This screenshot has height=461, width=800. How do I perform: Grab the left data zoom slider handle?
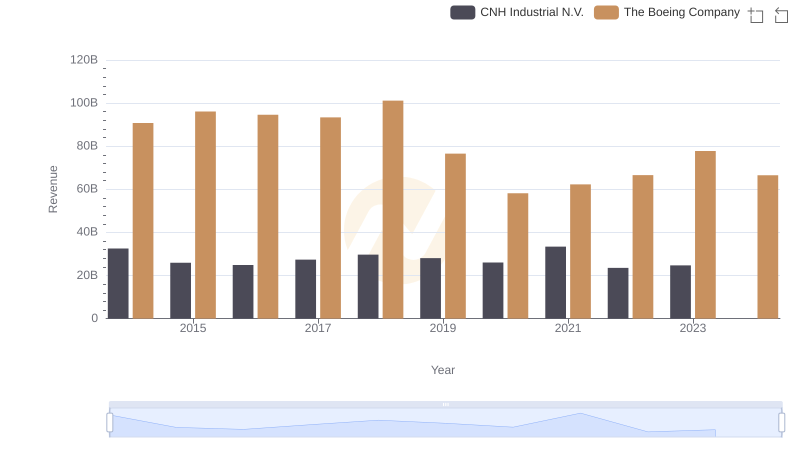click(110, 423)
